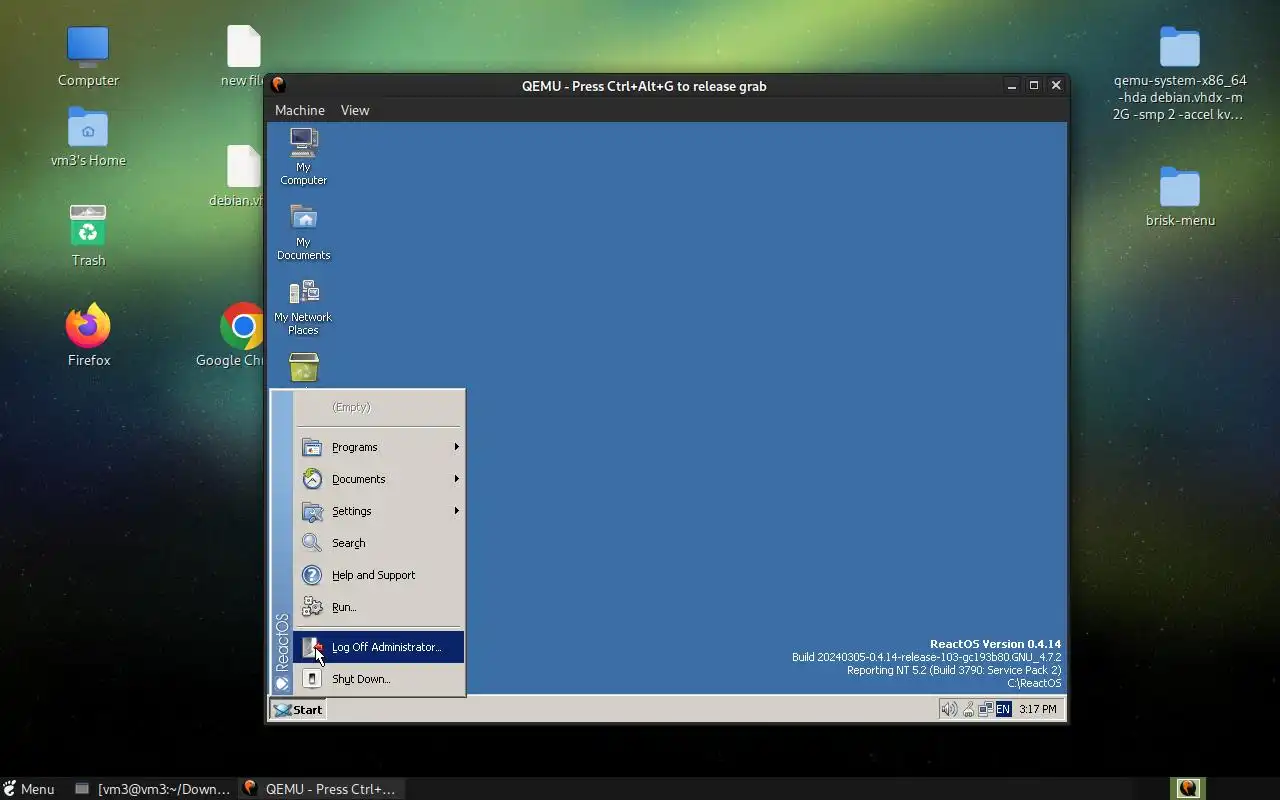This screenshot has width=1280, height=800.
Task: Click the Programs menu icon
Action: (313, 447)
